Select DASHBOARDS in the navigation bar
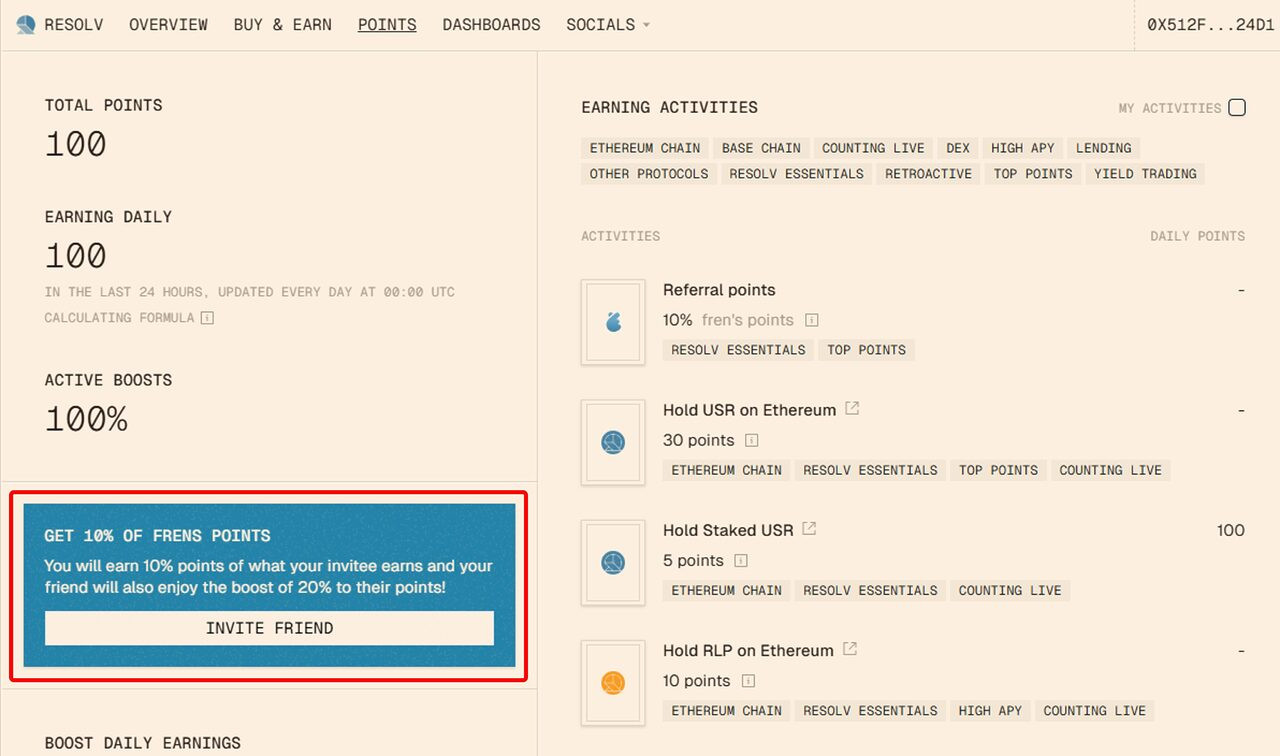Screen dimensions: 1280x756 click(x=491, y=24)
